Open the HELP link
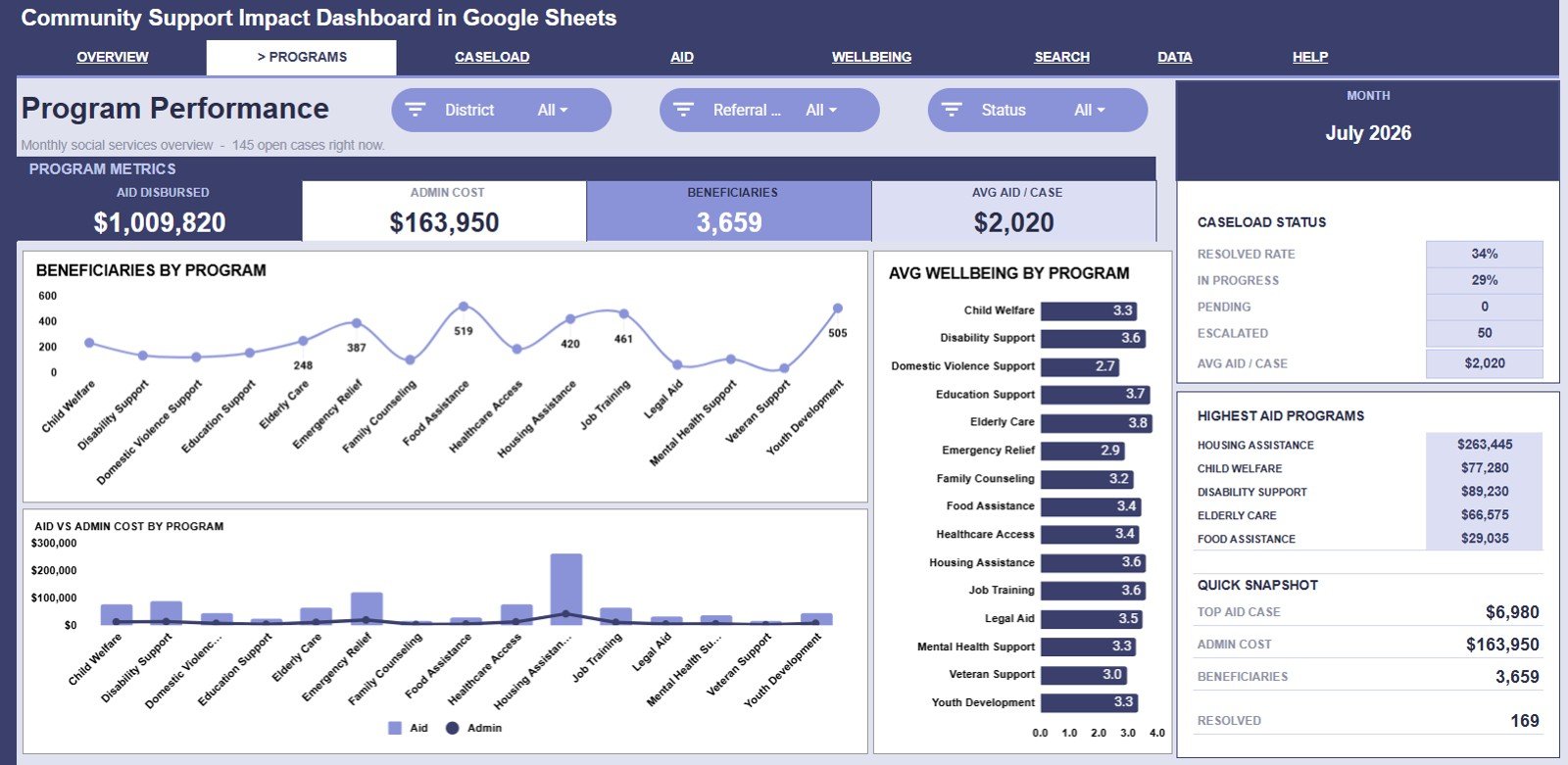The width and height of the screenshot is (1568, 765). pyautogui.click(x=1310, y=57)
